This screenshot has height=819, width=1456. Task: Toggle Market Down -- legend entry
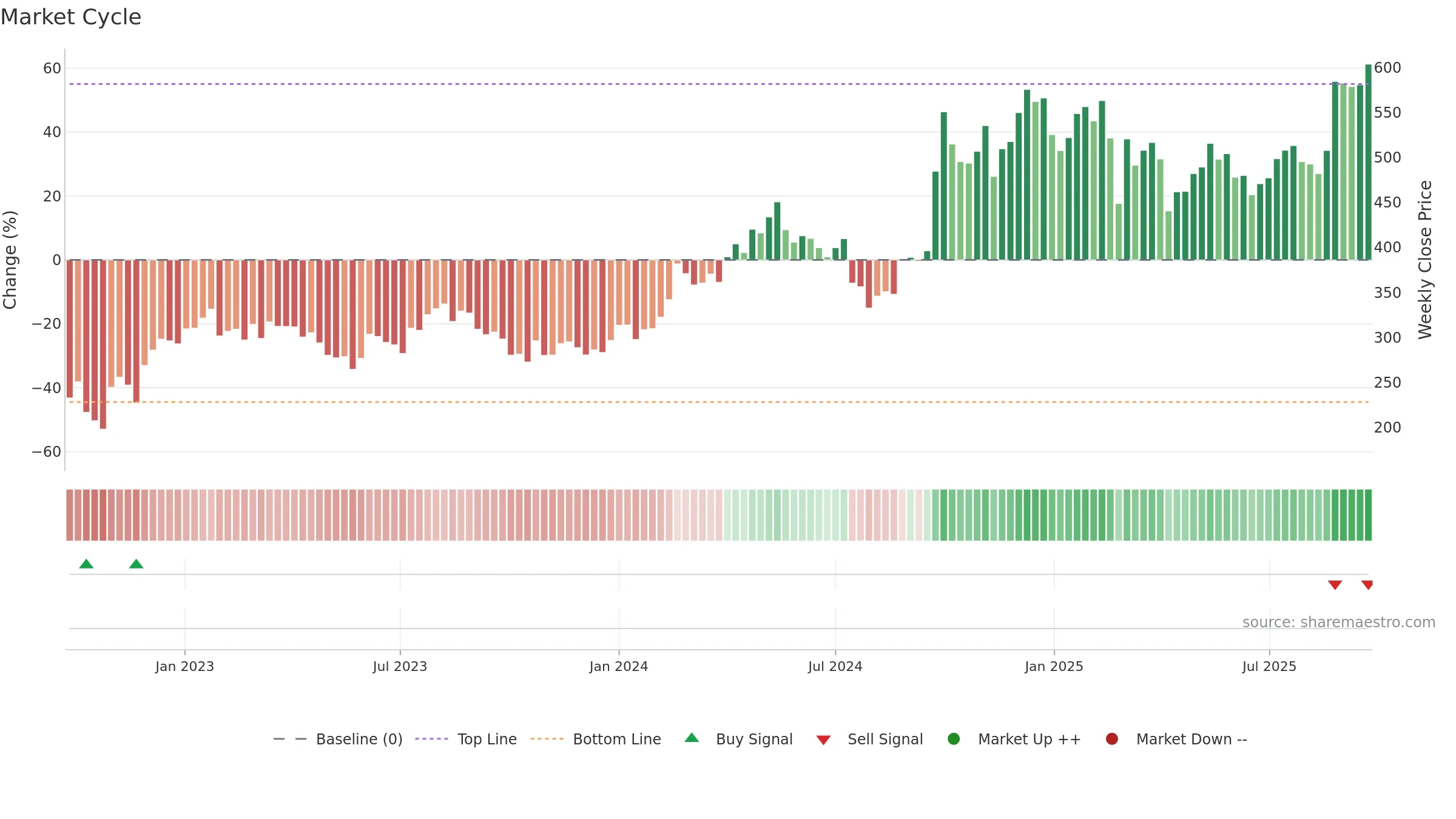(1176, 739)
